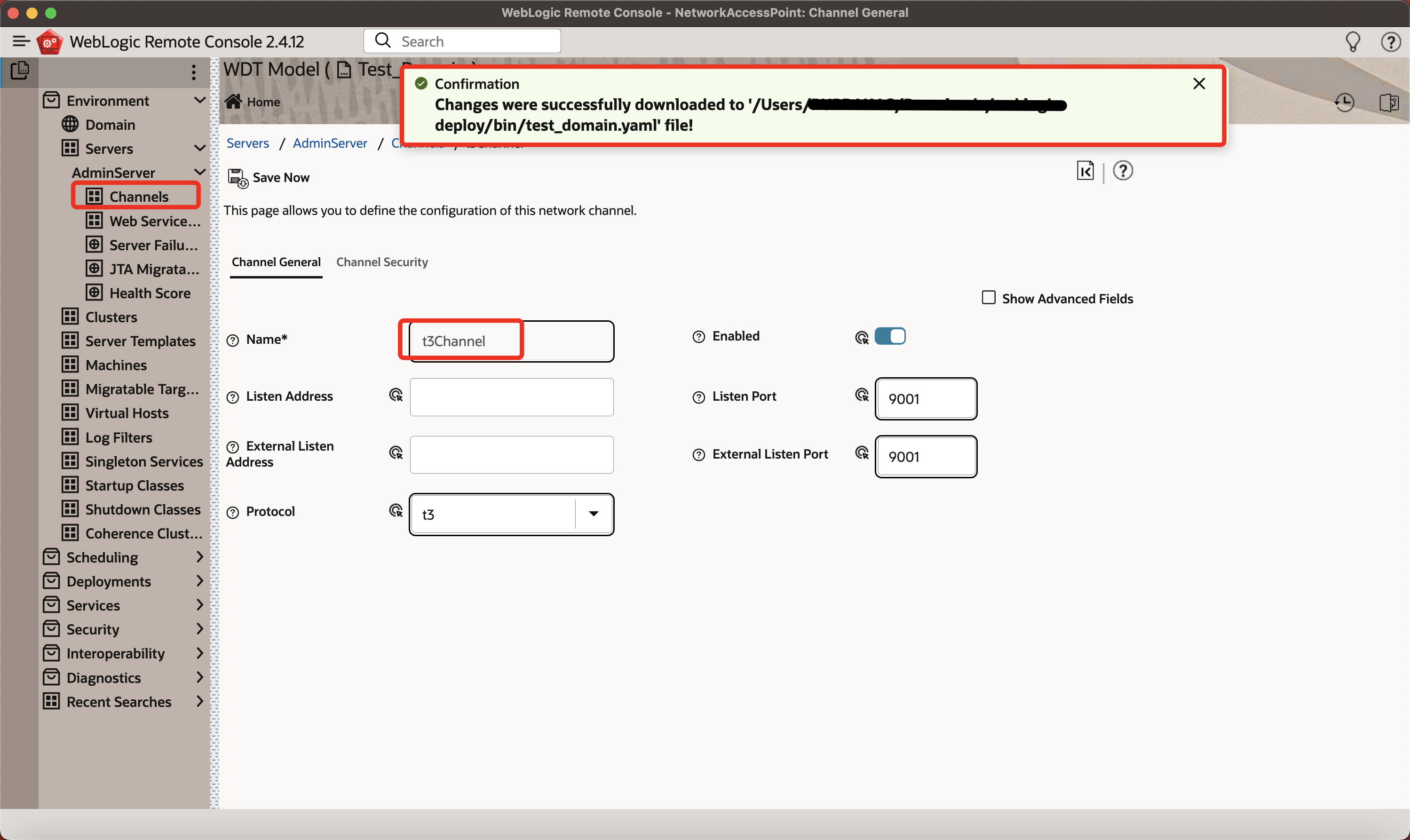Viewport: 1410px width, 840px height.
Task: Click the Listen Port WDT settings icon
Action: tap(862, 395)
